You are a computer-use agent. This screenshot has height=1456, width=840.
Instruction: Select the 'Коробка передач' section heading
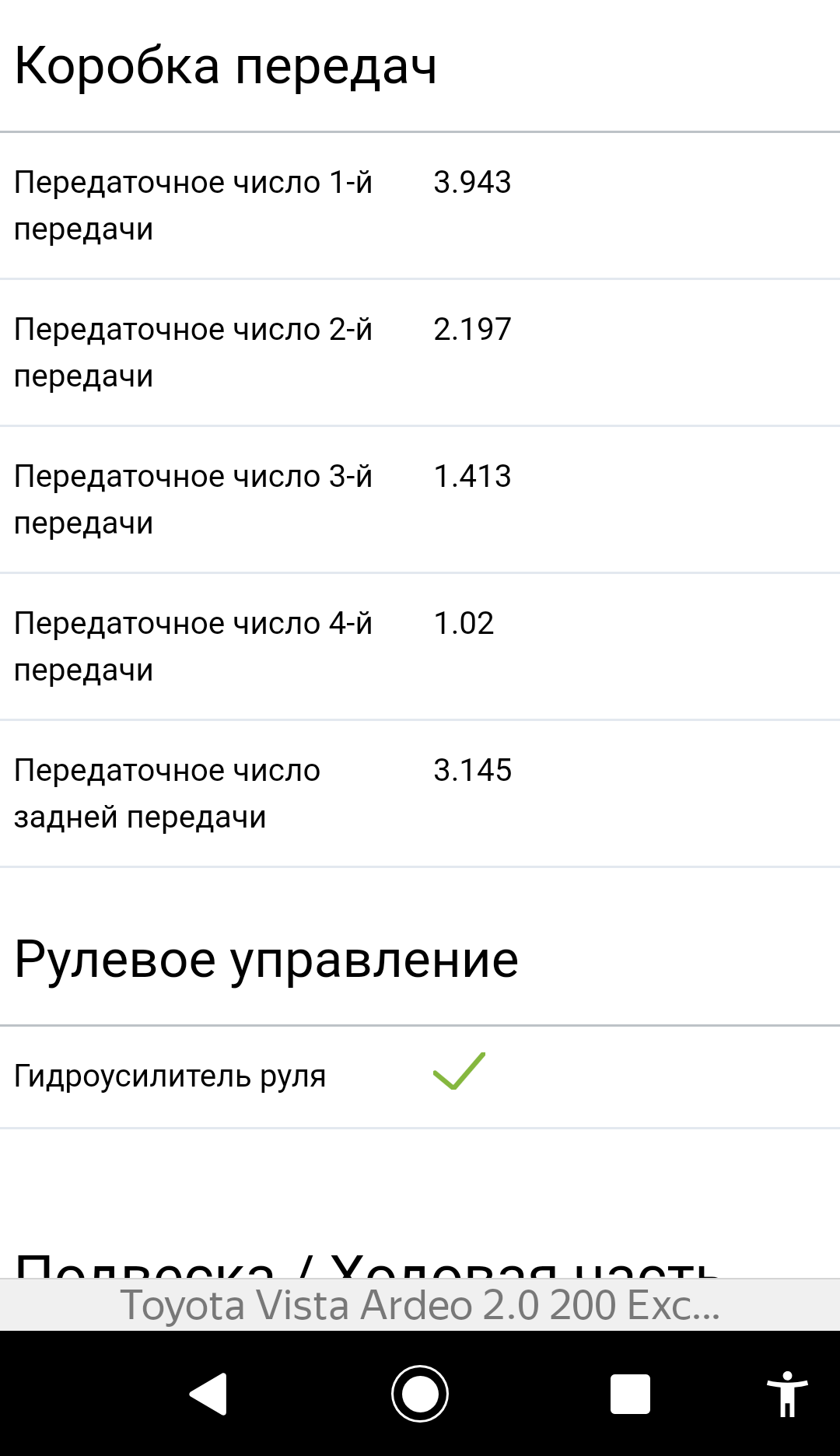tap(226, 66)
